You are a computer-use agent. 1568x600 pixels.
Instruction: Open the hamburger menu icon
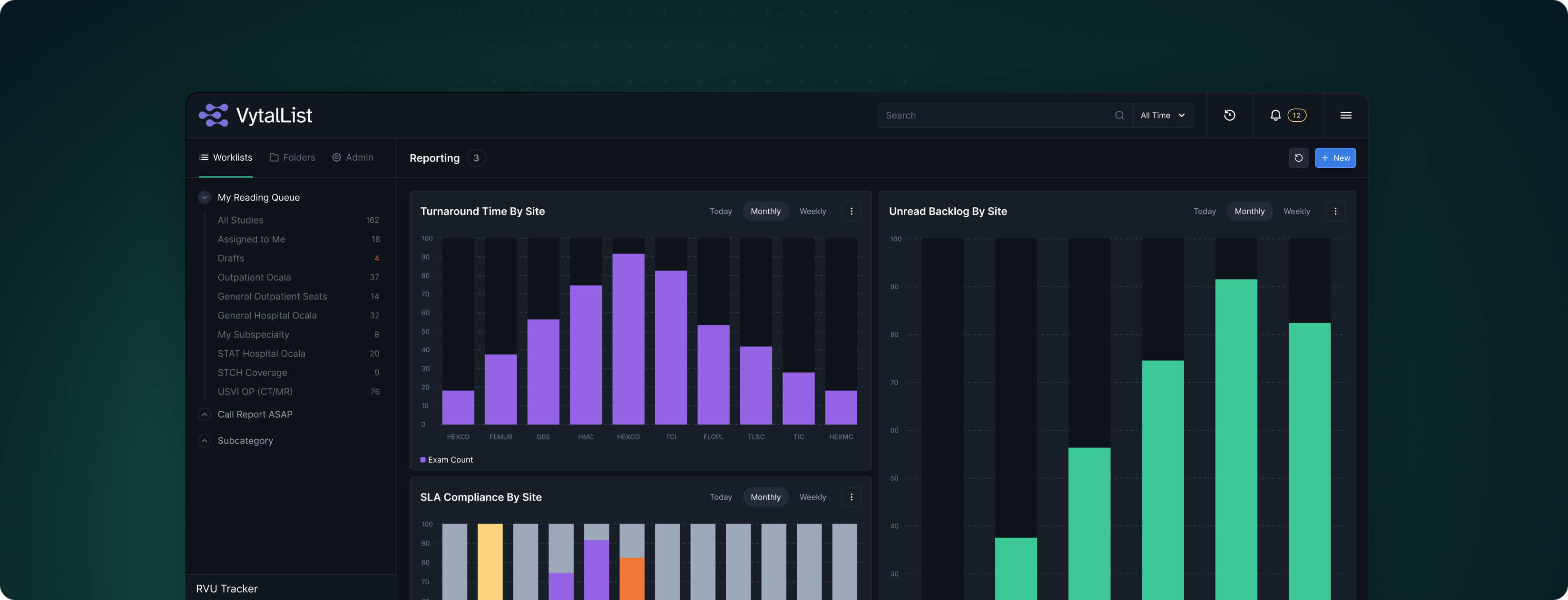pos(1345,115)
